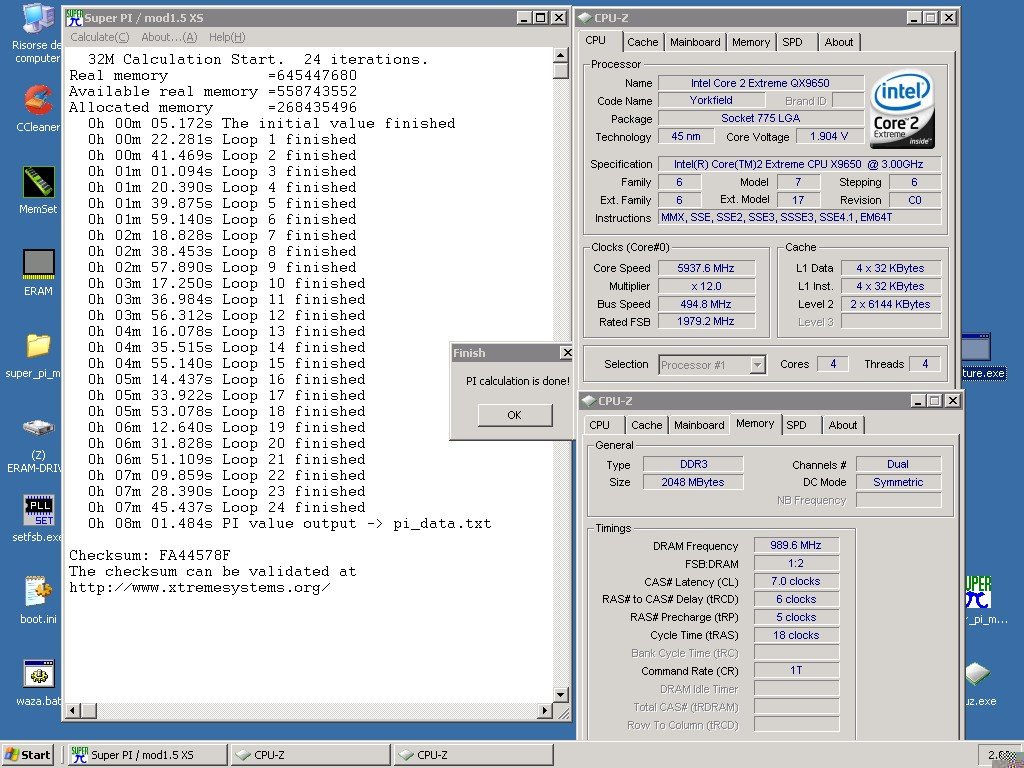Viewport: 1024px width, 768px height.
Task: Click Super PI vertical scrollbar up arrow
Action: (561, 55)
